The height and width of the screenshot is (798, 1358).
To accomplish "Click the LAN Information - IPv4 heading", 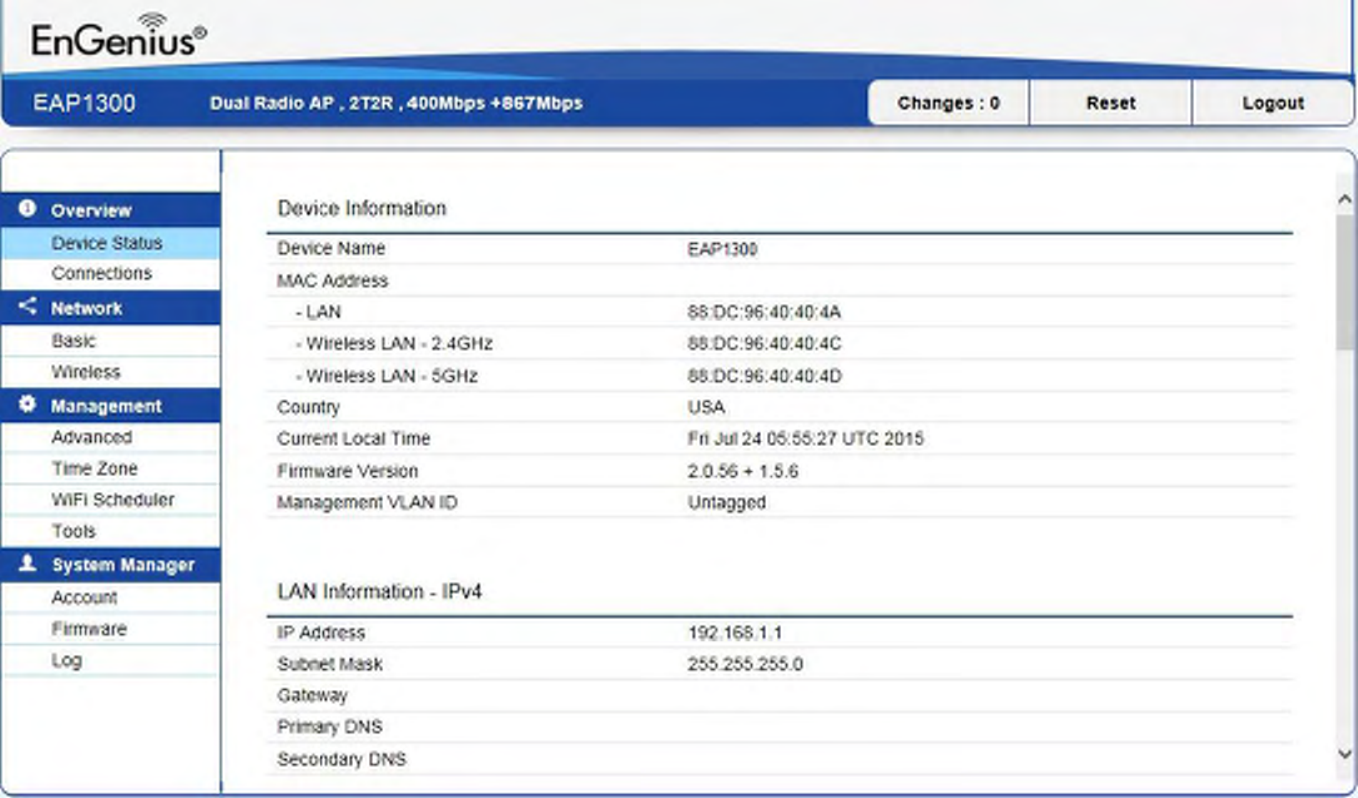I will pos(379,592).
